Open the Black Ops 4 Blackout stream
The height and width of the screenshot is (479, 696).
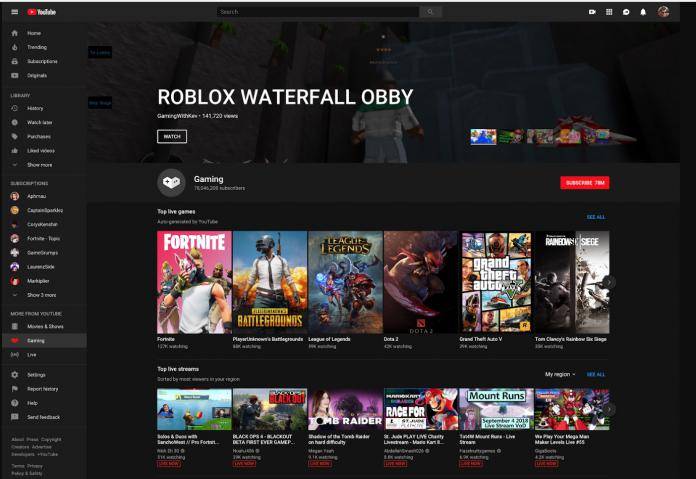tap(270, 409)
